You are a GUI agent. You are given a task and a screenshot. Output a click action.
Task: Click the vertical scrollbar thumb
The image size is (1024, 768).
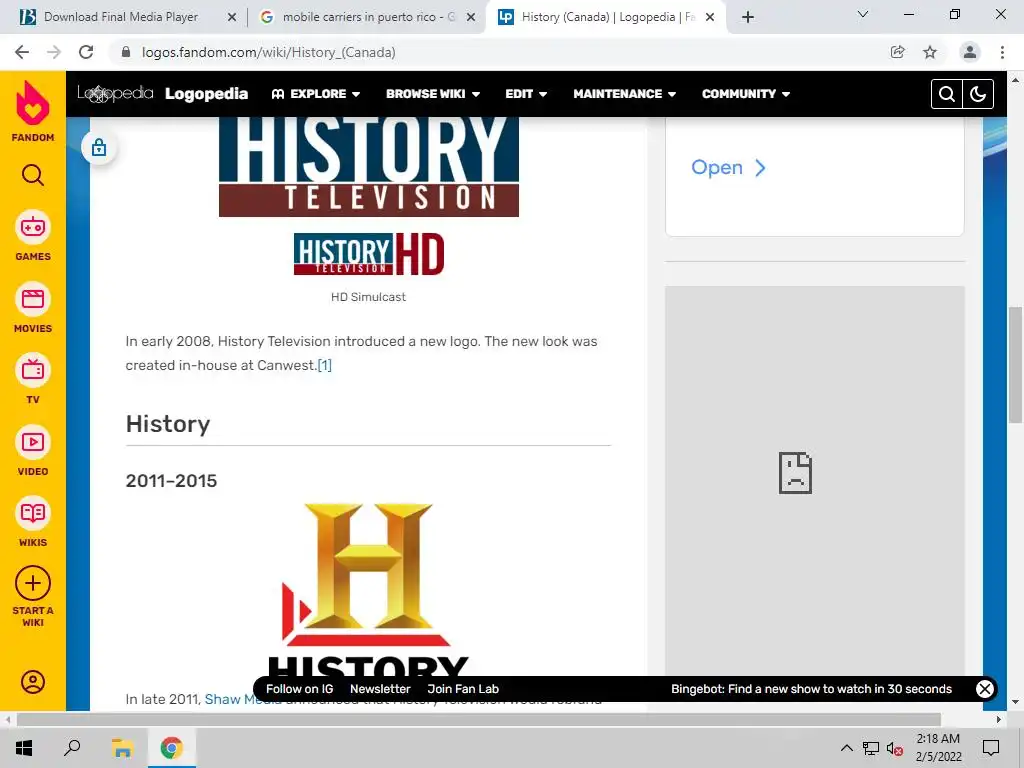1015,364
